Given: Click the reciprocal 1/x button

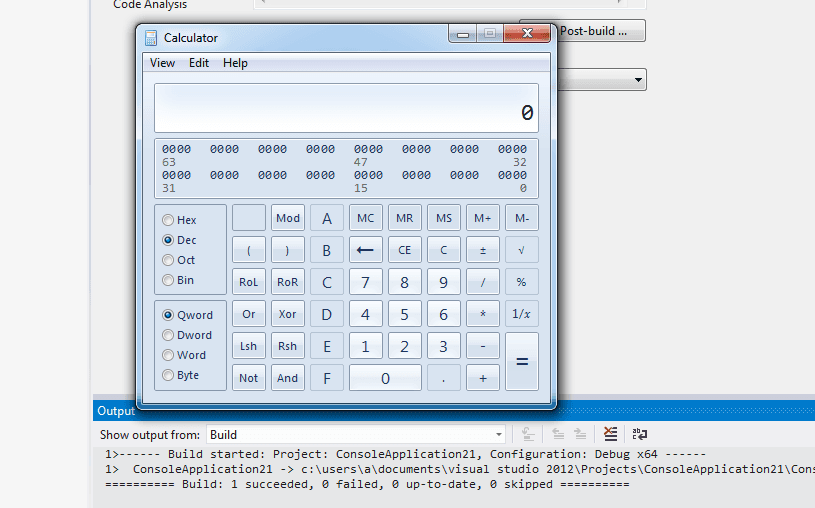Looking at the screenshot, I should coord(521,314).
